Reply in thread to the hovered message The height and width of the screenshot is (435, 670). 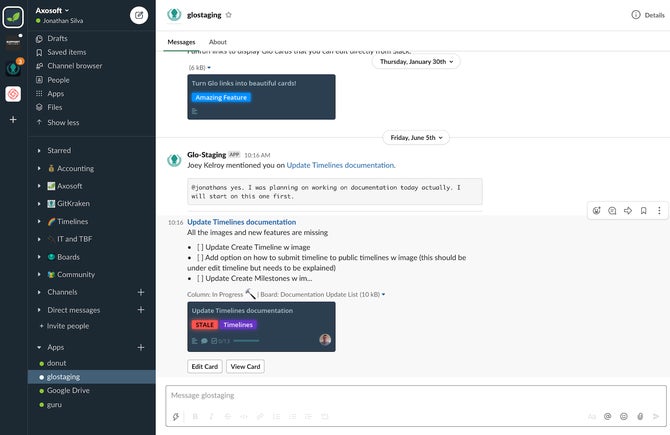click(612, 211)
